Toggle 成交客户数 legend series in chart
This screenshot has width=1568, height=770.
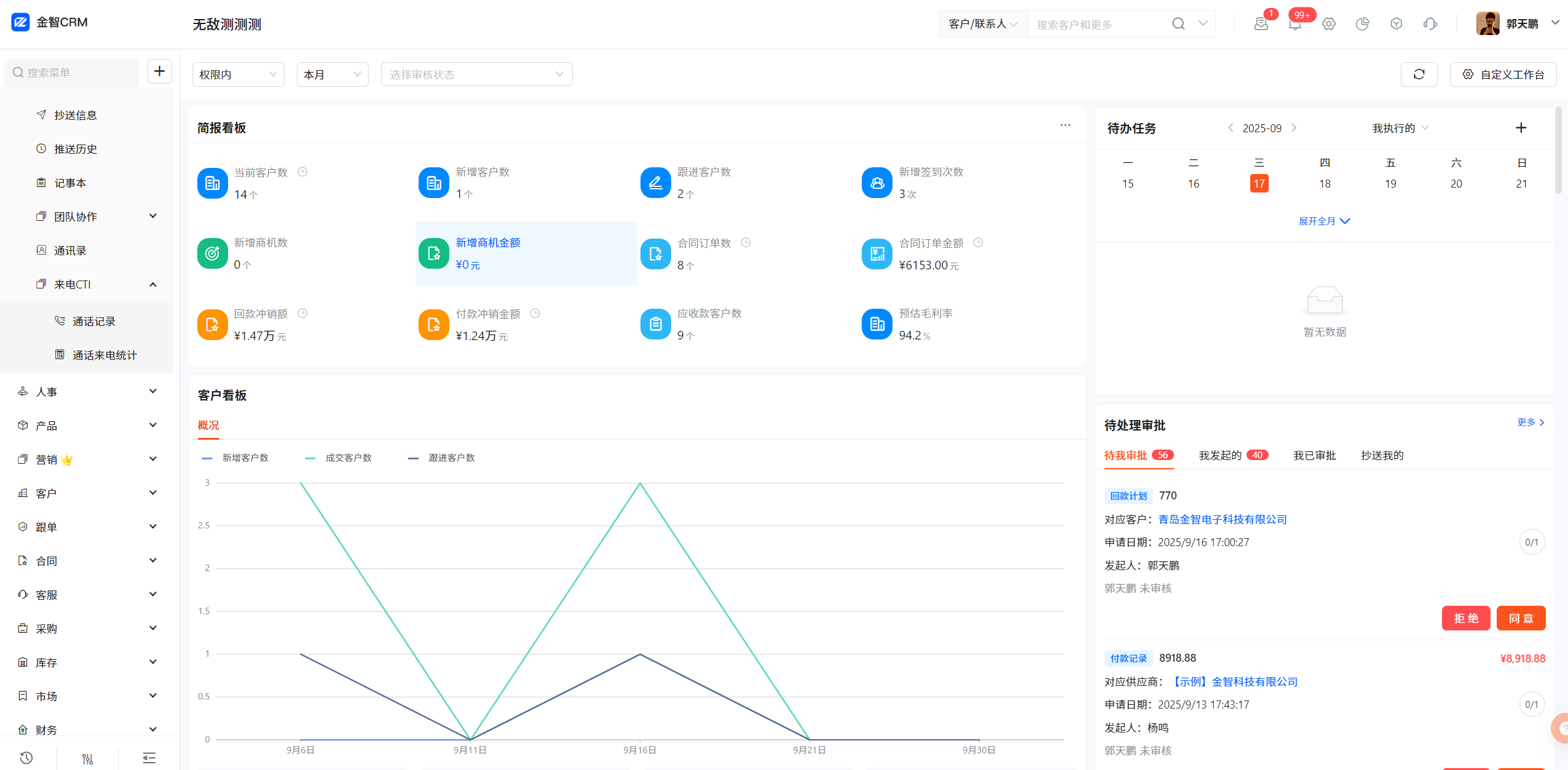[x=348, y=458]
